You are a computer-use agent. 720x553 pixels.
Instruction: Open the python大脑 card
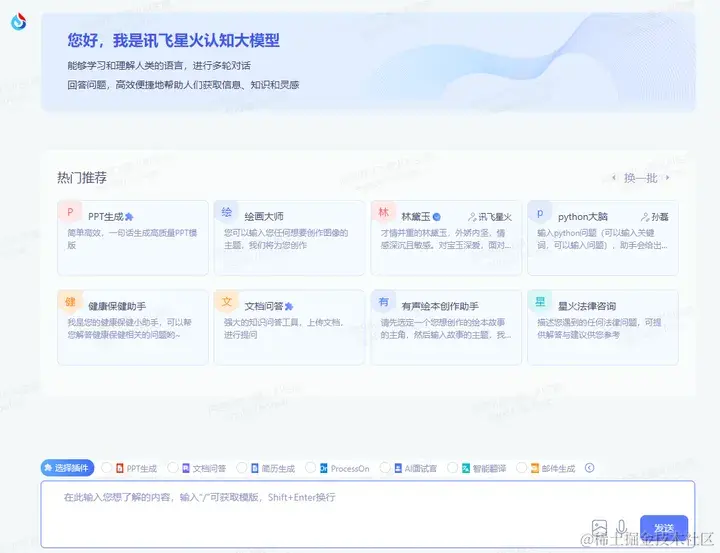[603, 238]
